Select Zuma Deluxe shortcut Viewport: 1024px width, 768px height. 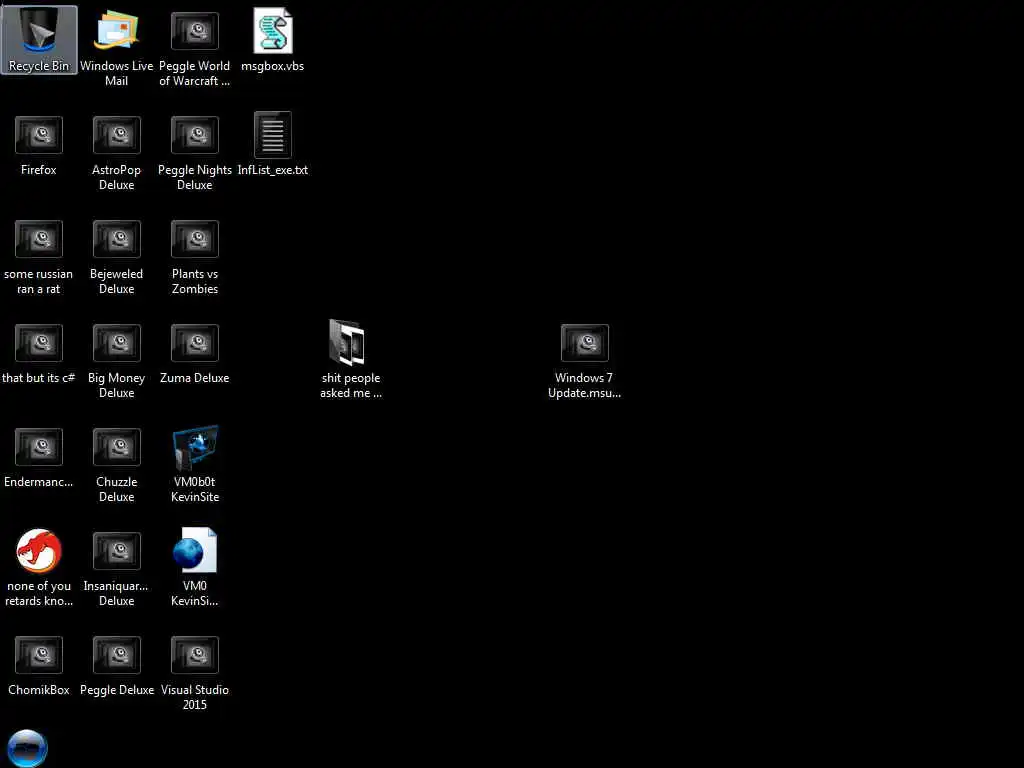coord(195,353)
